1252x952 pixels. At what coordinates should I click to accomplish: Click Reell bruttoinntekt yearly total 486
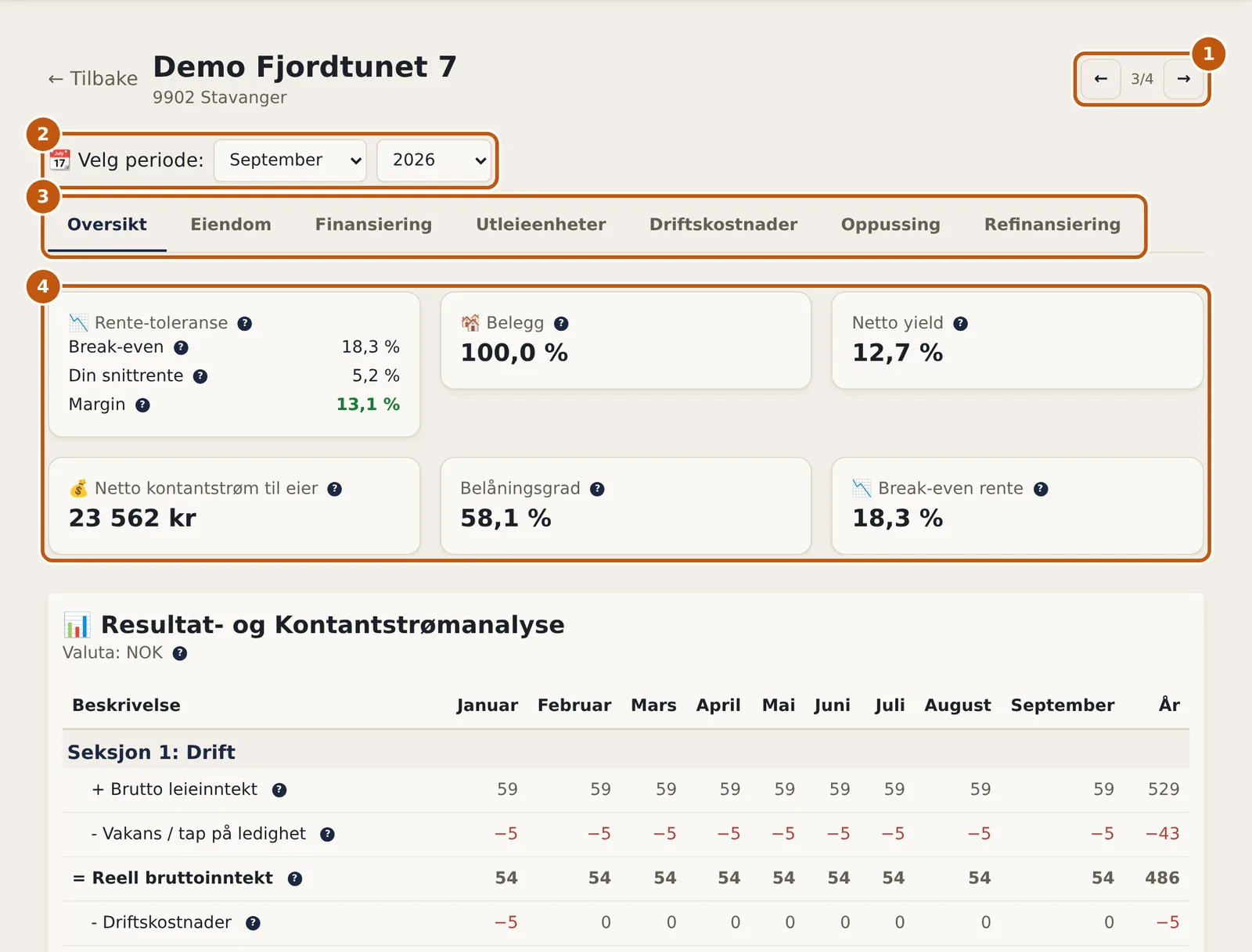(x=1162, y=878)
